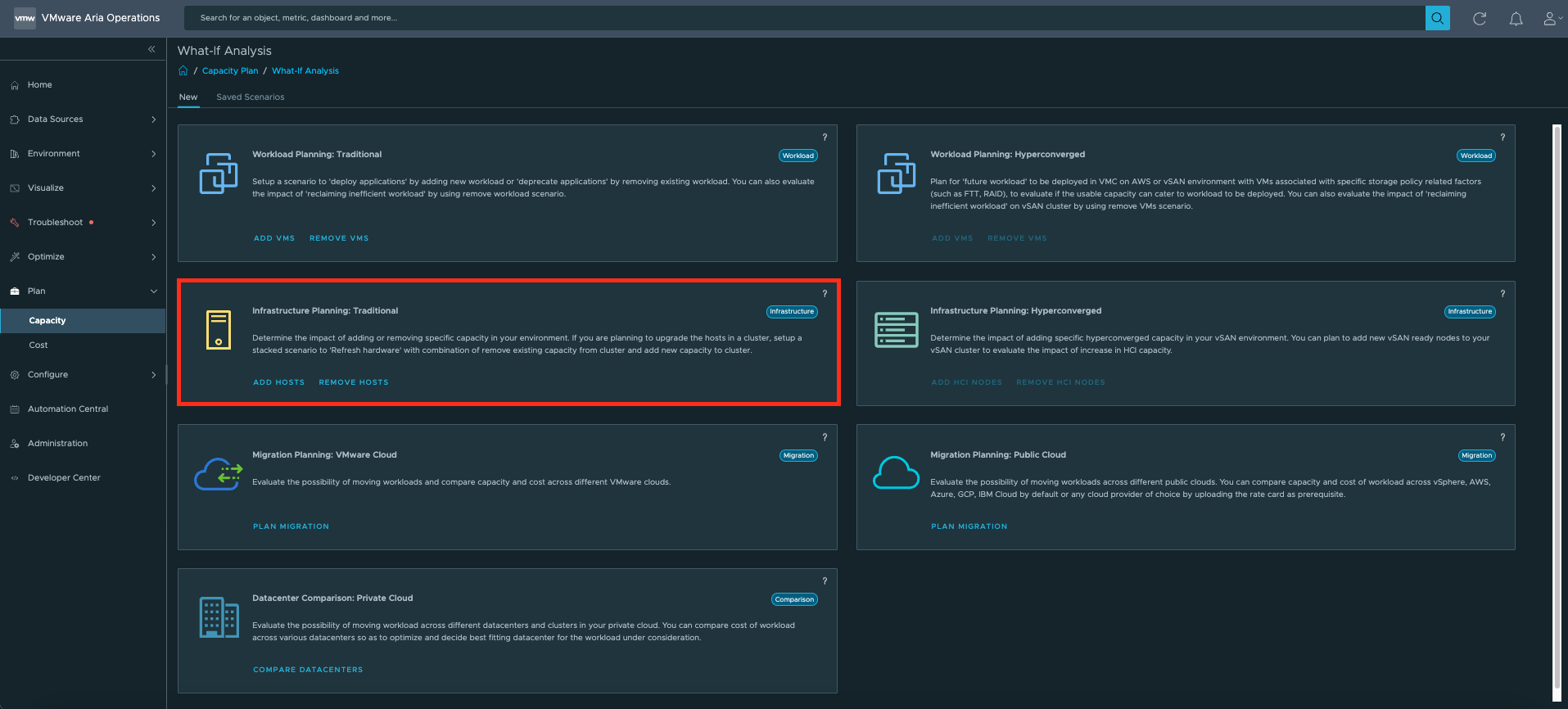Click the Public Cloud icon
Screen dimensions: 1568x709
897,472
